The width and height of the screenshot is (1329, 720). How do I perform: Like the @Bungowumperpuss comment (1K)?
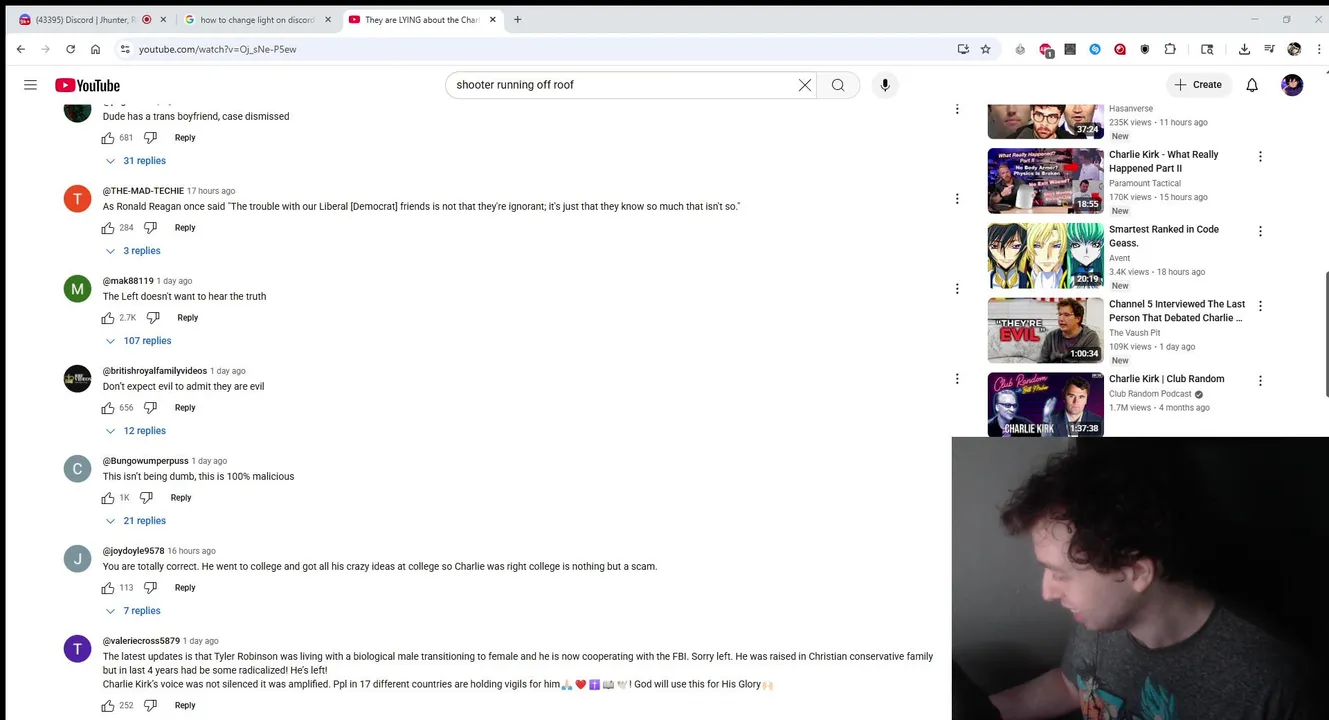pyautogui.click(x=108, y=498)
